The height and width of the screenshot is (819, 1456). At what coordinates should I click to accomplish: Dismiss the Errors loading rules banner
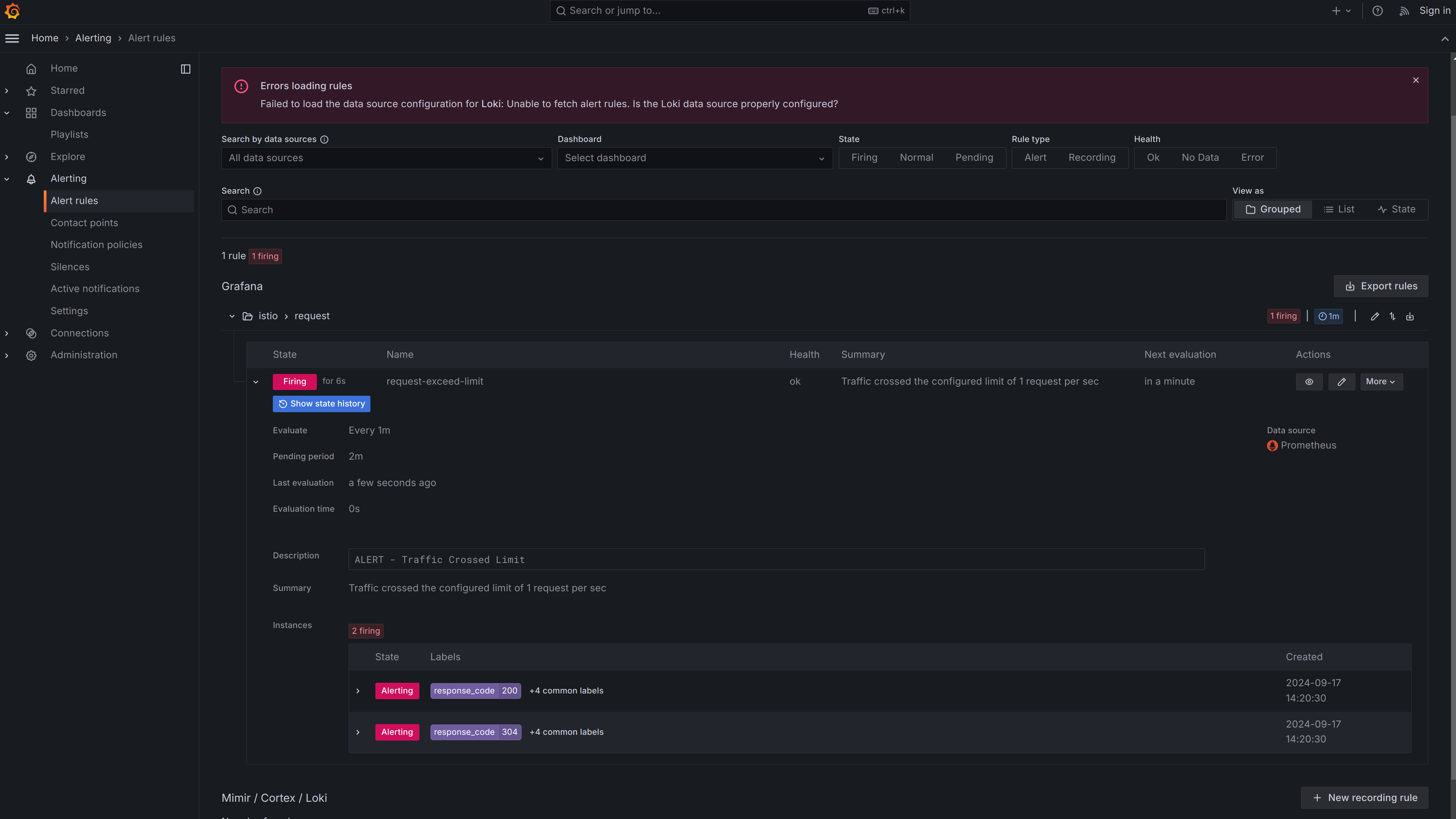click(1416, 80)
